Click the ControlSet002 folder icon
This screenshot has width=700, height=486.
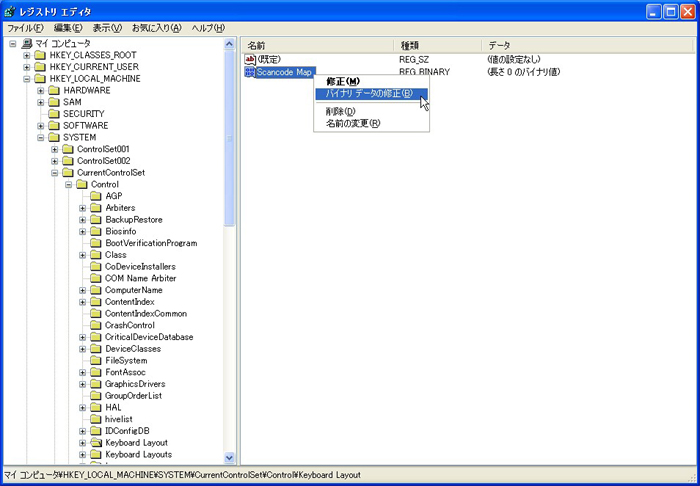pos(68,161)
